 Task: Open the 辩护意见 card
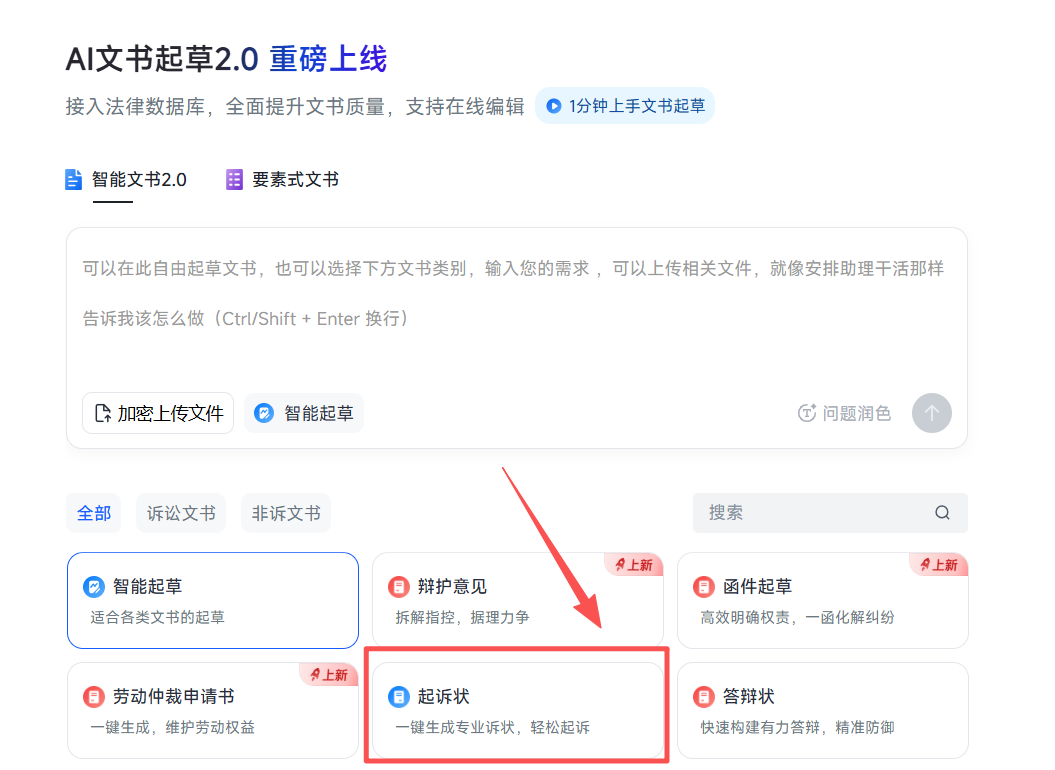[x=517, y=600]
